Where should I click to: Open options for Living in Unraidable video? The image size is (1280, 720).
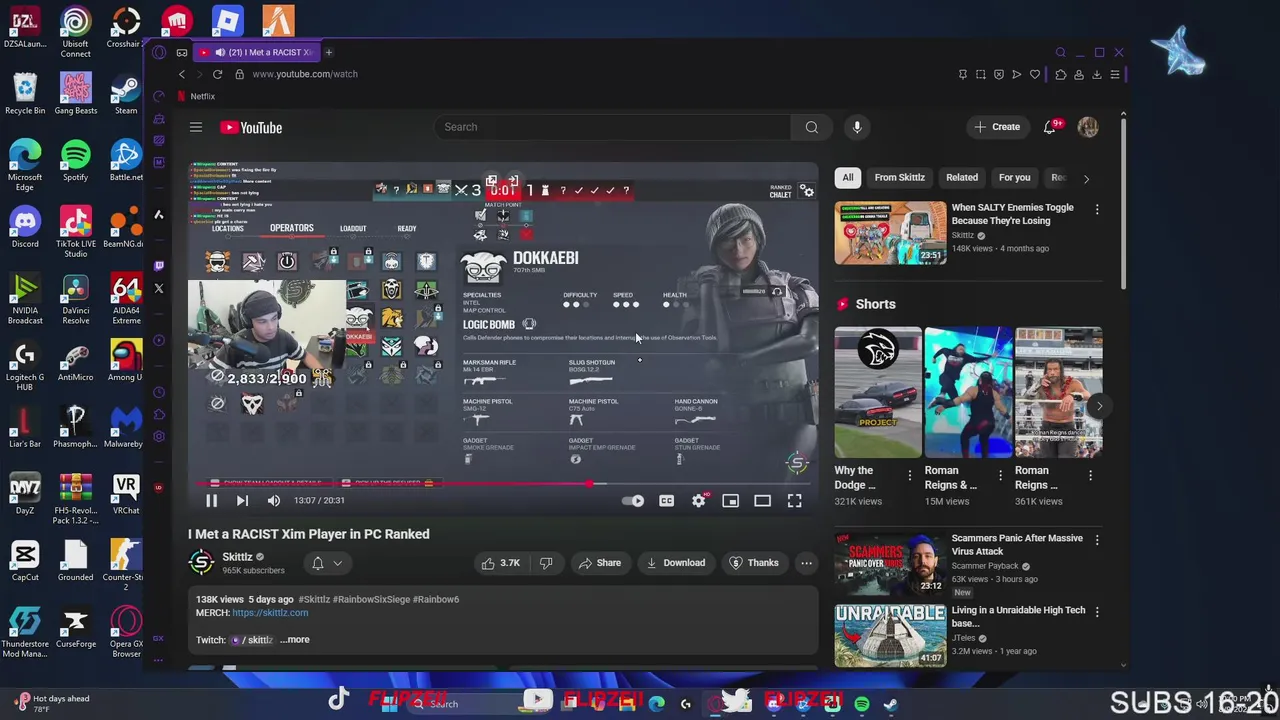1097,612
